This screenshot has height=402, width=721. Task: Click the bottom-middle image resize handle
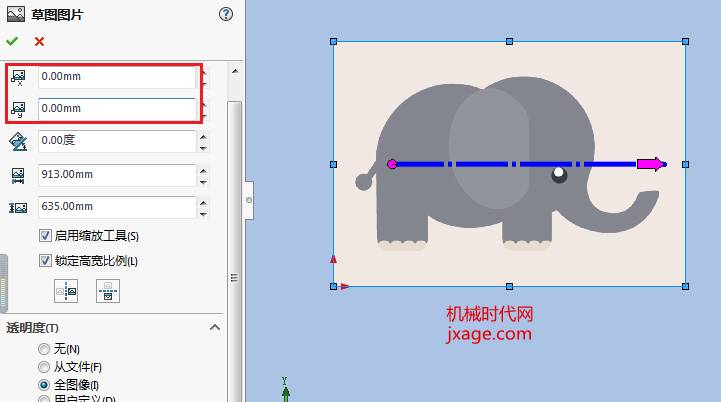click(509, 287)
